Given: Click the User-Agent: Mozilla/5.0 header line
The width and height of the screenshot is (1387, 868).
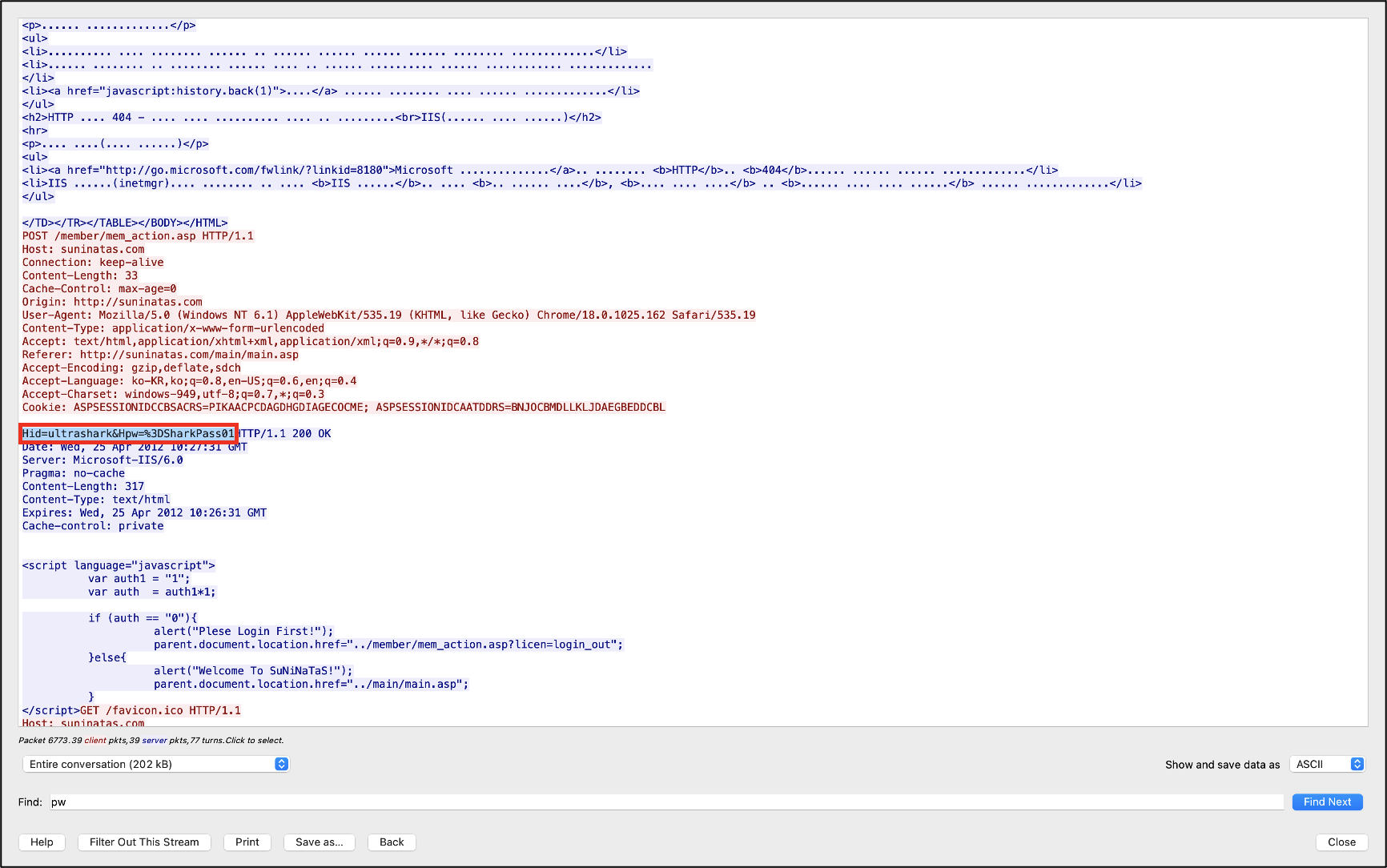Looking at the screenshot, I should [x=389, y=315].
